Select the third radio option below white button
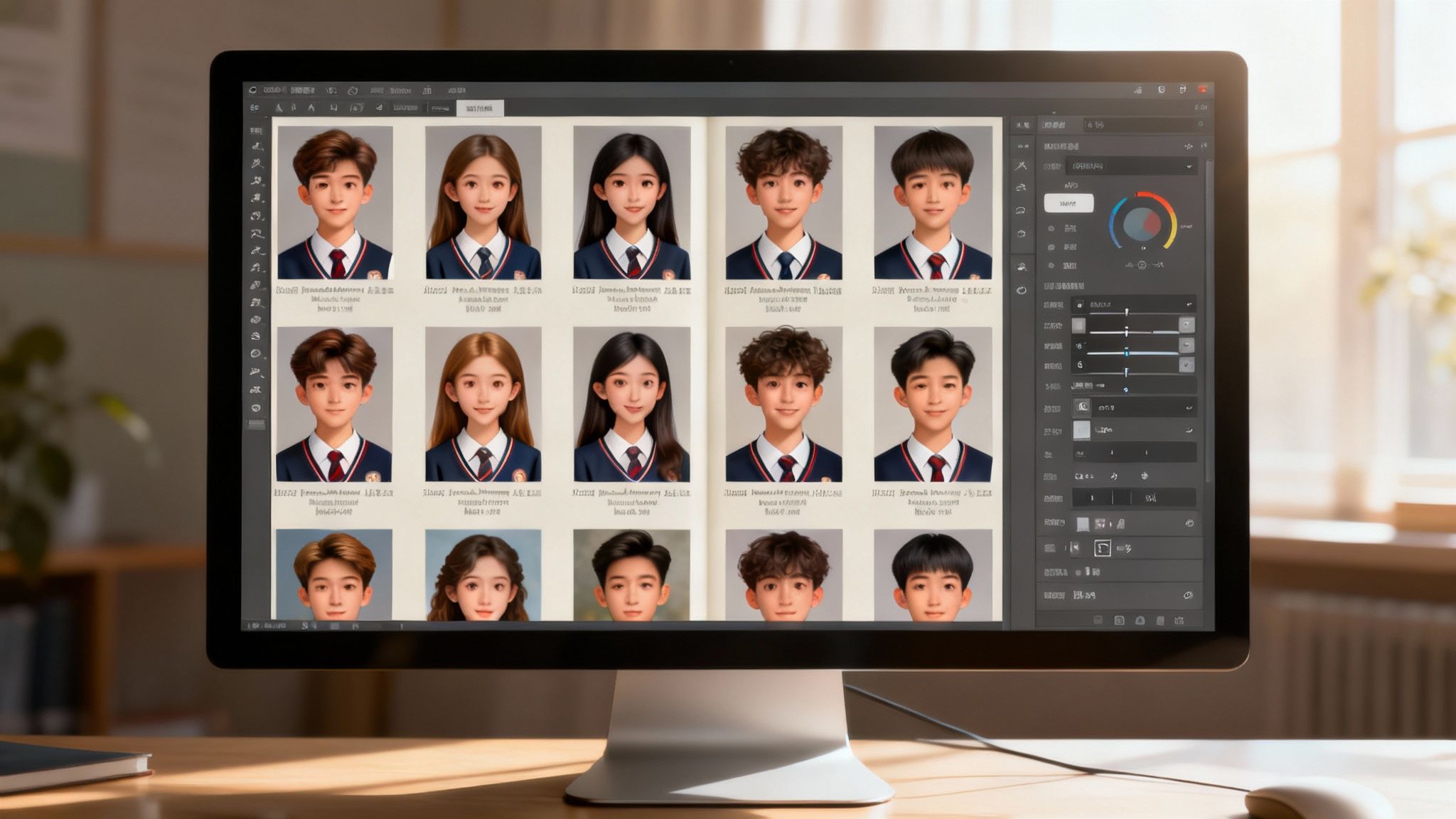Screen dimensions: 1456x819 point(1051,265)
